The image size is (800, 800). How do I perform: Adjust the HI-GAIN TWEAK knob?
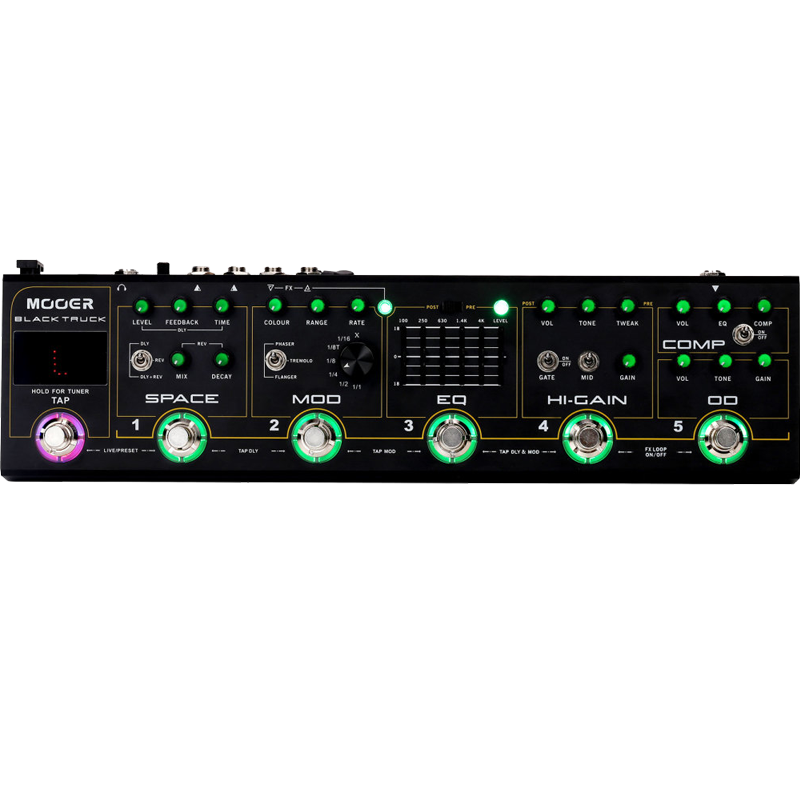[628, 306]
